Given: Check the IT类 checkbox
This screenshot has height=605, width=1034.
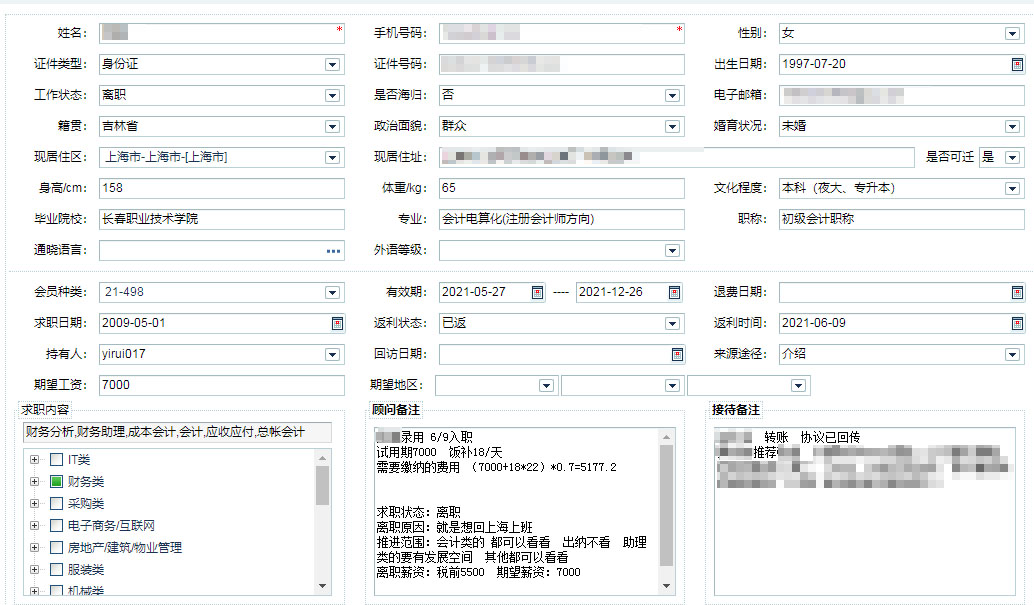Looking at the screenshot, I should pos(57,459).
